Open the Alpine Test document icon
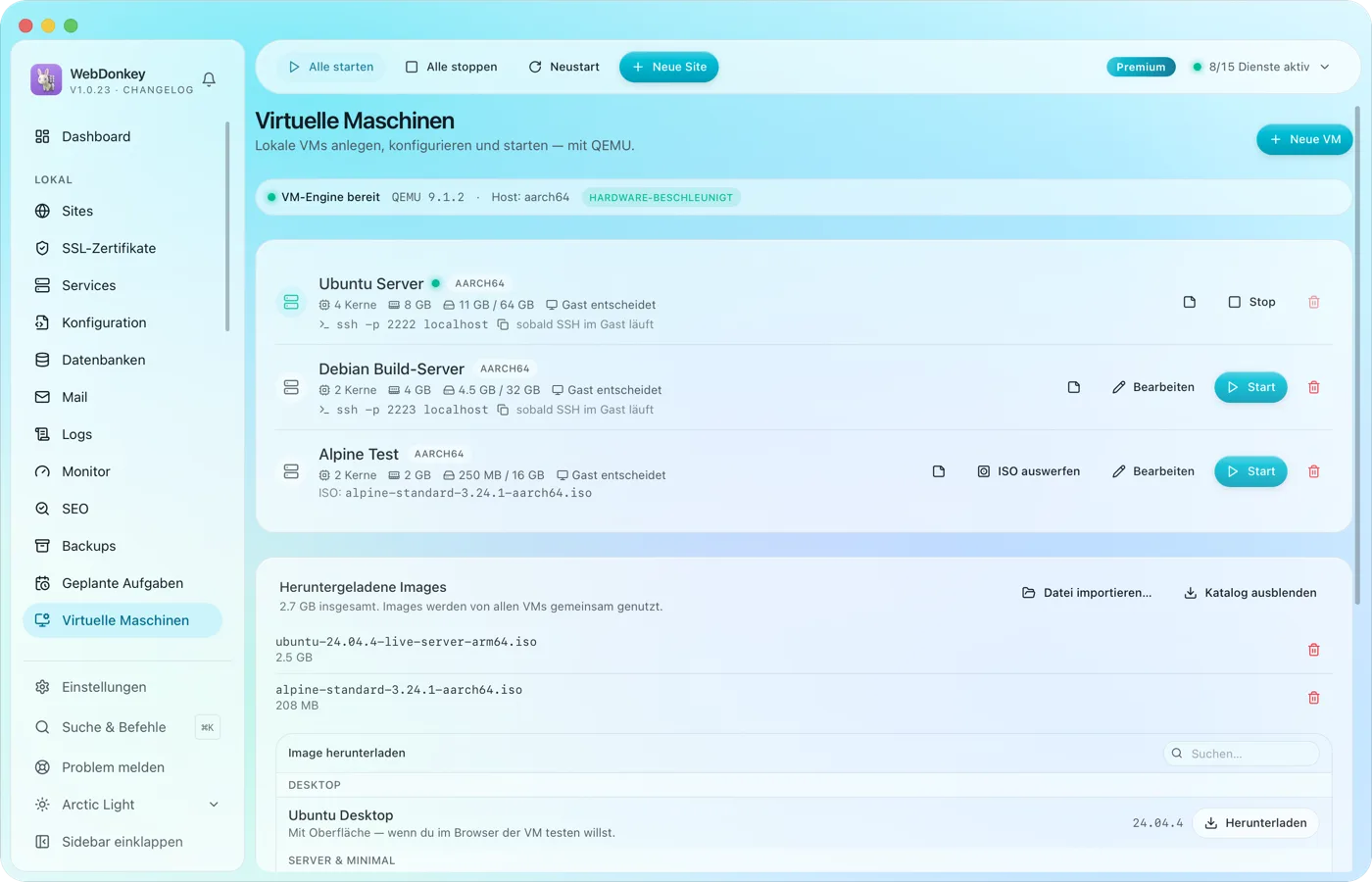The image size is (1372, 882). [939, 471]
